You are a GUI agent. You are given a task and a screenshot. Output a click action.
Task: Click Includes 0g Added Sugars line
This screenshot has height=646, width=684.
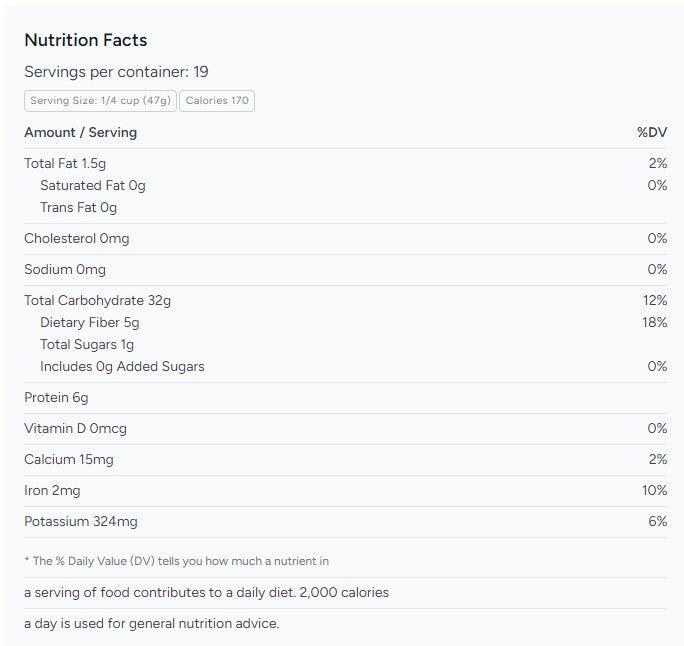tap(122, 366)
